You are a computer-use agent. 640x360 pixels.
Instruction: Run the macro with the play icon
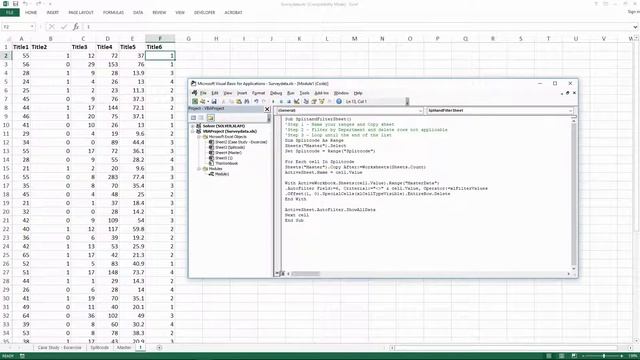coord(273,101)
